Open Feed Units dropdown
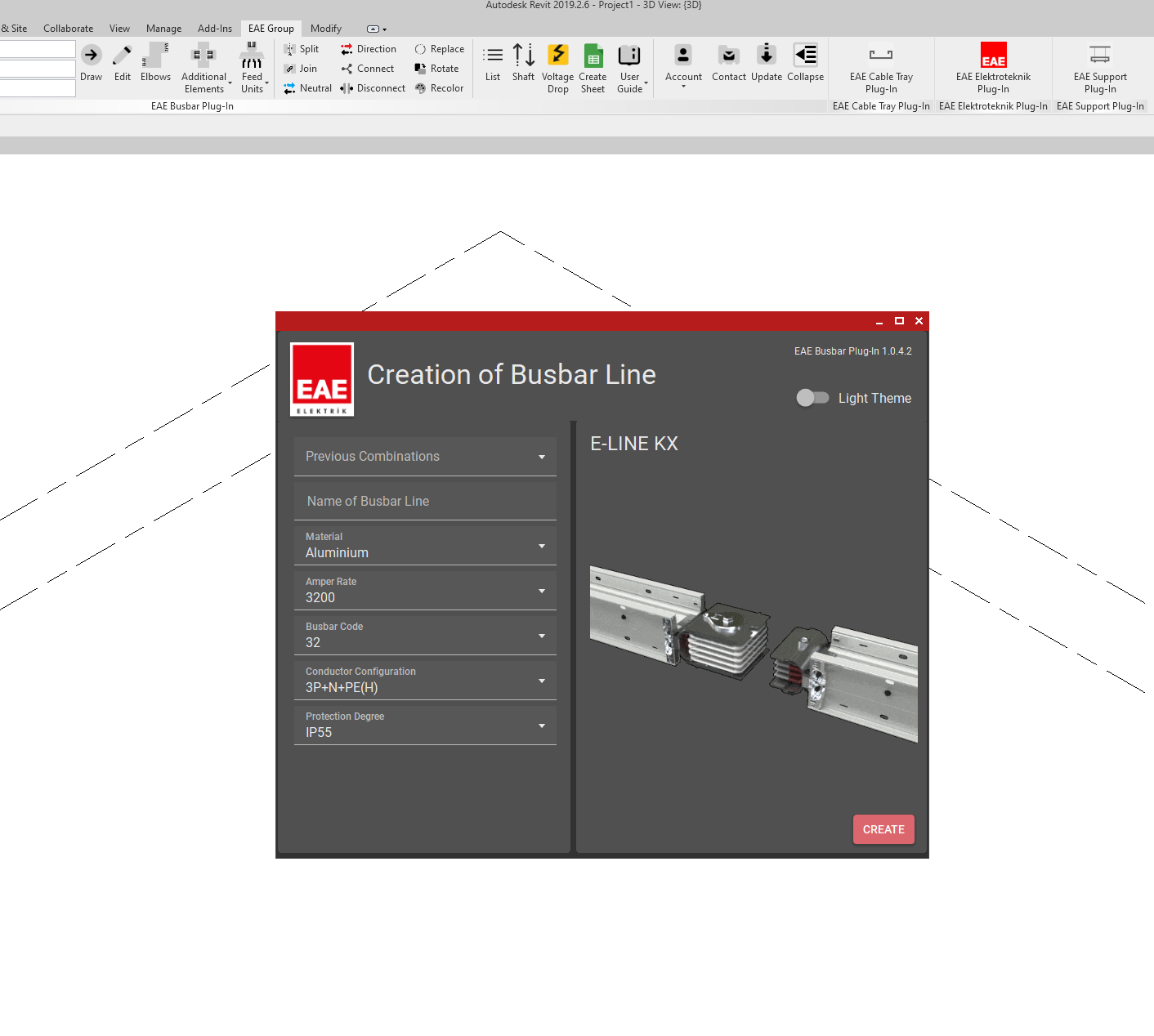Screen dimensions: 1154x1036 pos(253,69)
